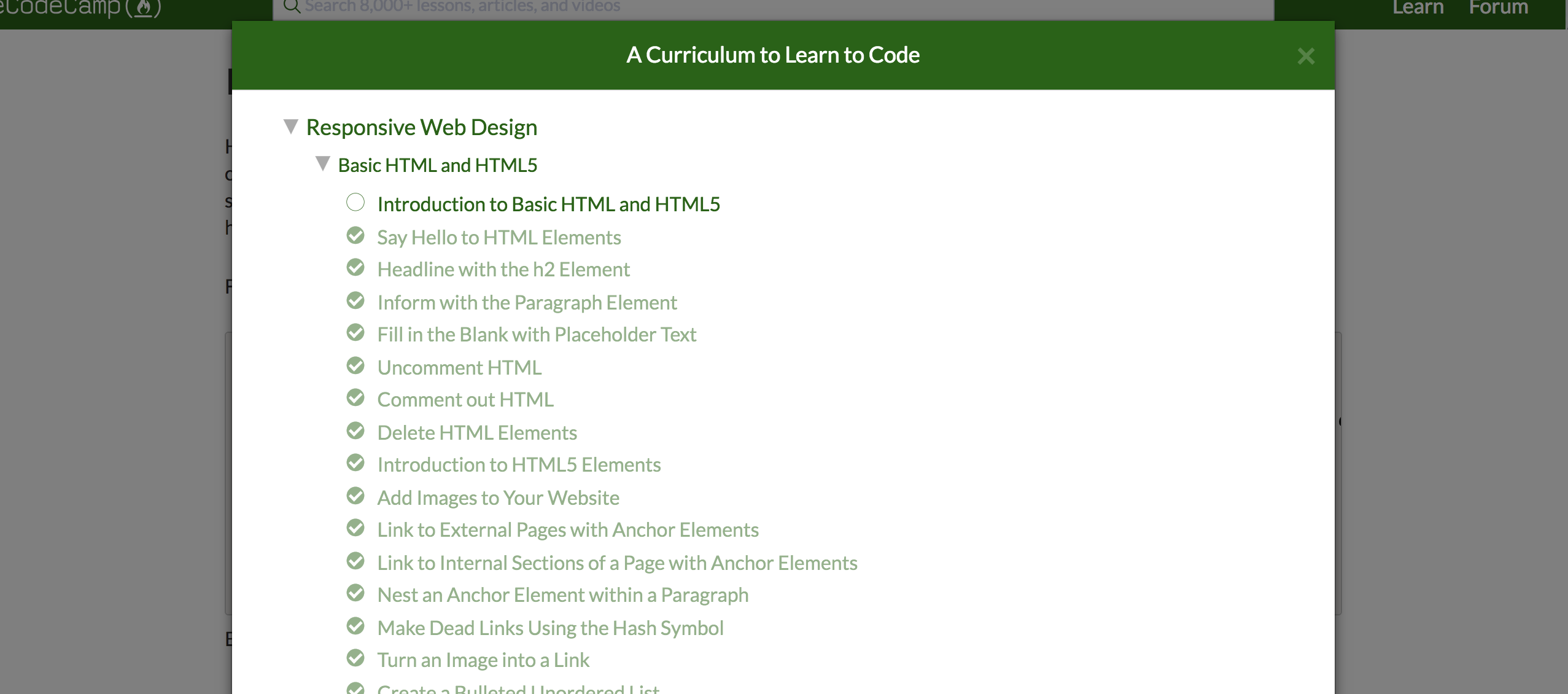
Task: Open Add Images to Your Website
Action: point(498,497)
